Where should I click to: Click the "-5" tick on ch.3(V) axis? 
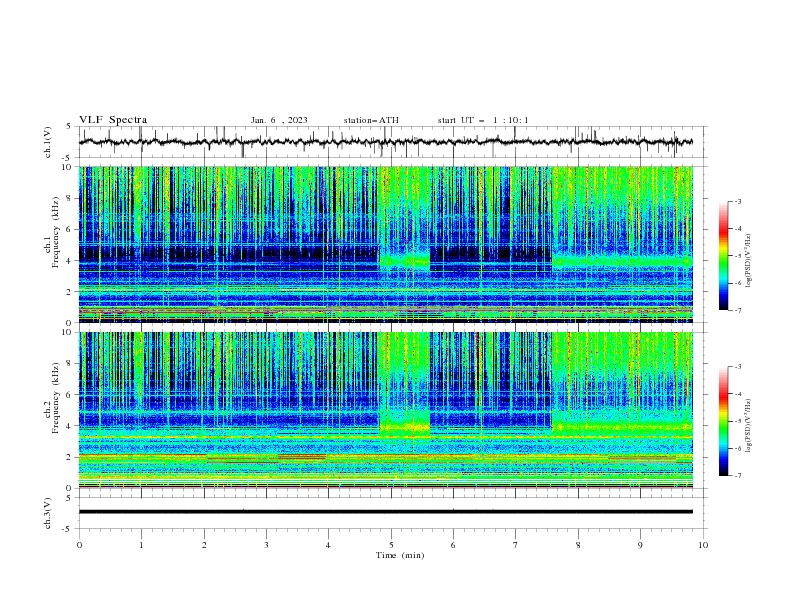(68, 529)
